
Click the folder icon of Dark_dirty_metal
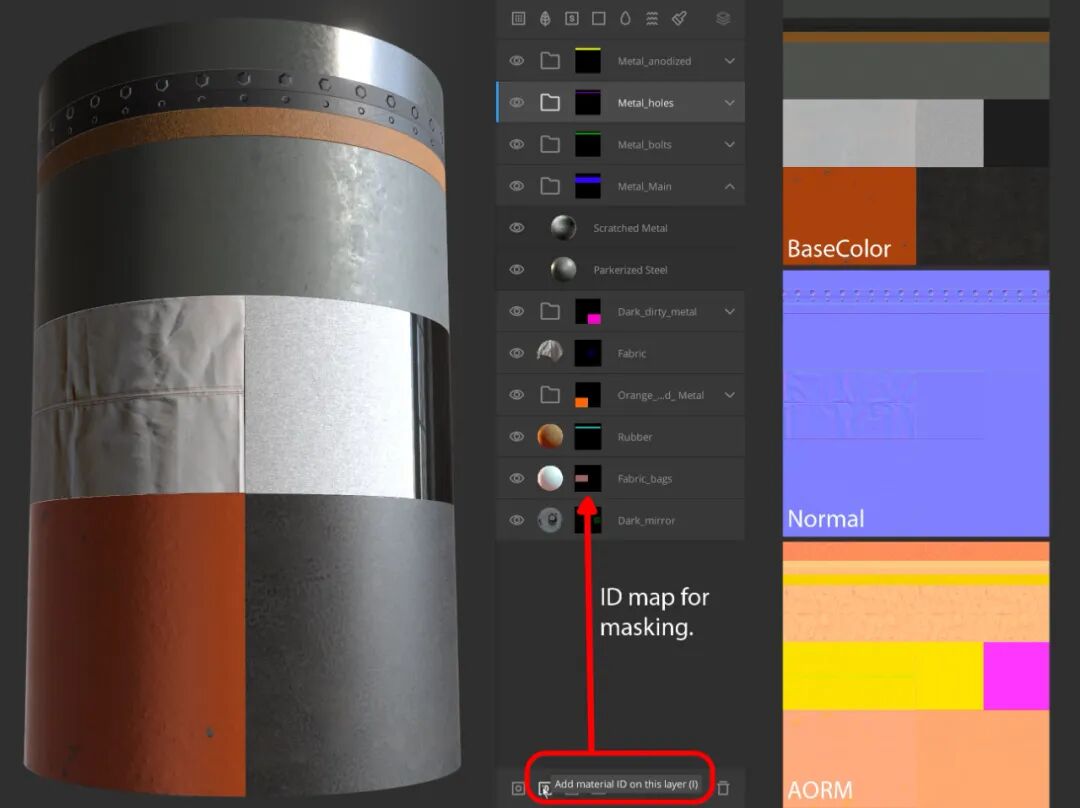point(550,311)
